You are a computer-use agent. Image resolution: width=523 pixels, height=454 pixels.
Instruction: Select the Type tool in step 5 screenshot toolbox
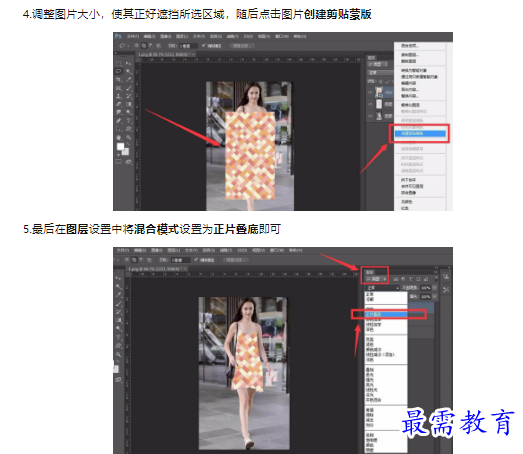pyautogui.click(x=118, y=337)
